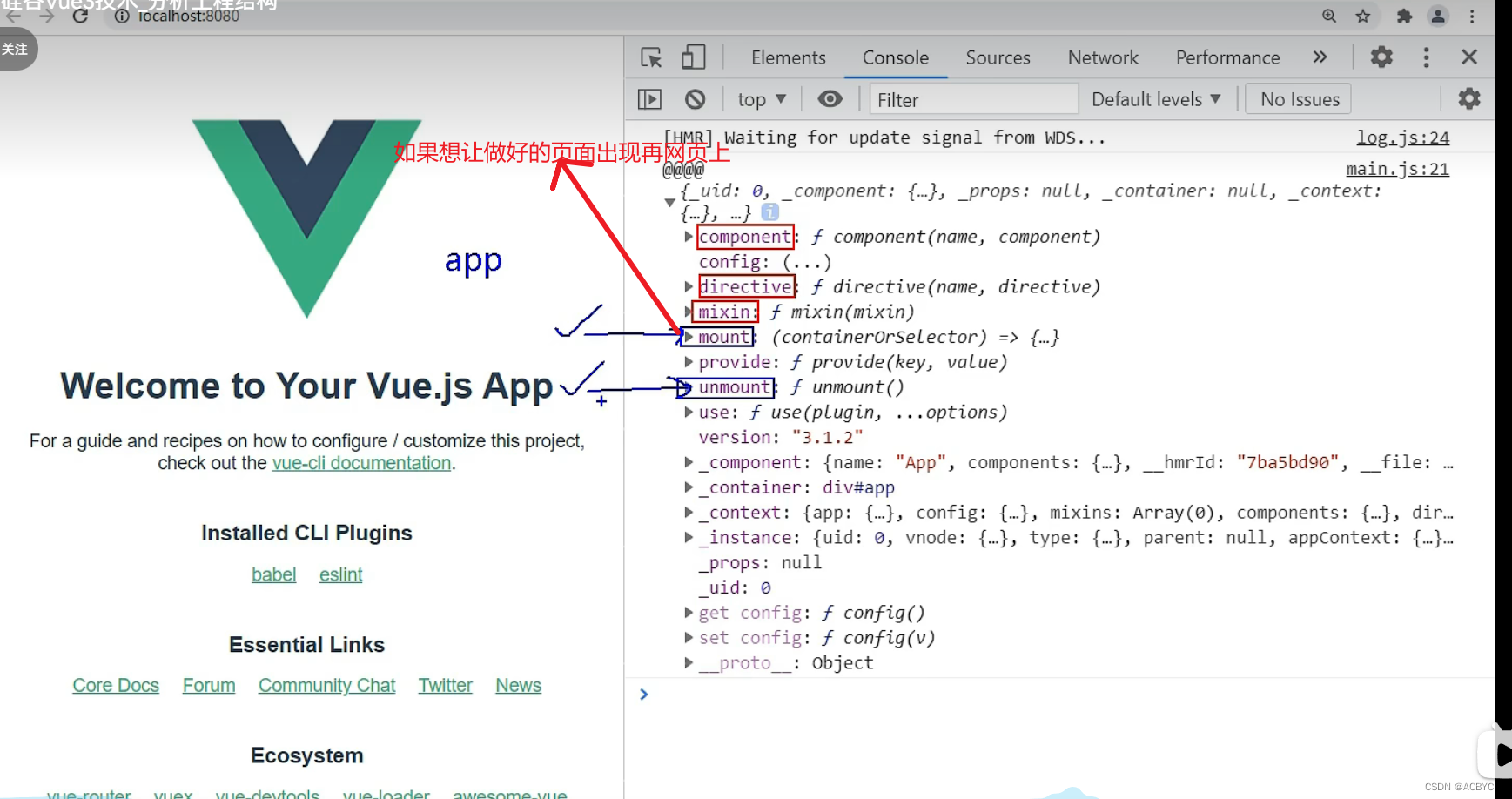
Task: Close the DevTools panel
Action: [x=1469, y=57]
